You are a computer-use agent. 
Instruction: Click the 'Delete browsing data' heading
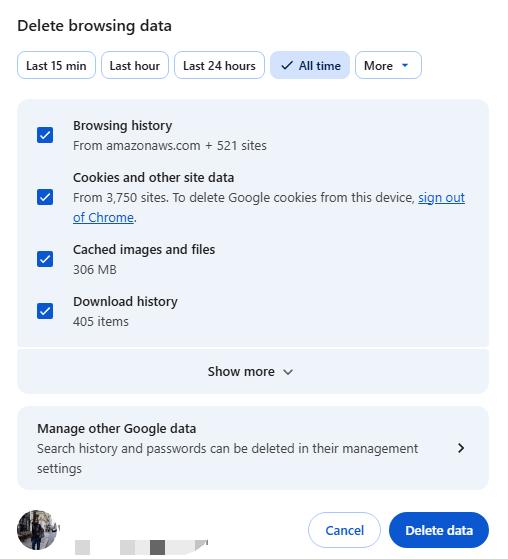(x=94, y=26)
